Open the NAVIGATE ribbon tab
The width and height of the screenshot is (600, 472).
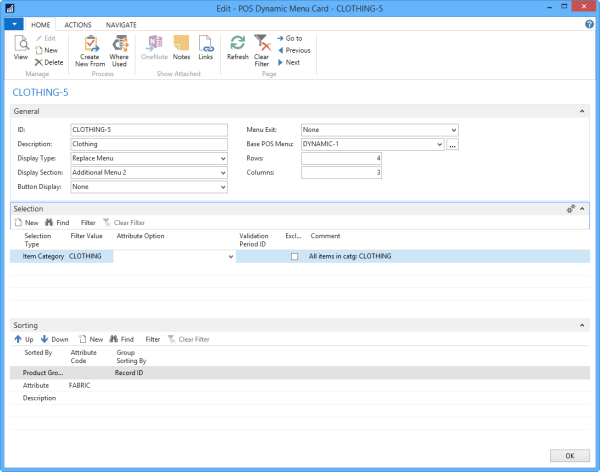pos(122,23)
